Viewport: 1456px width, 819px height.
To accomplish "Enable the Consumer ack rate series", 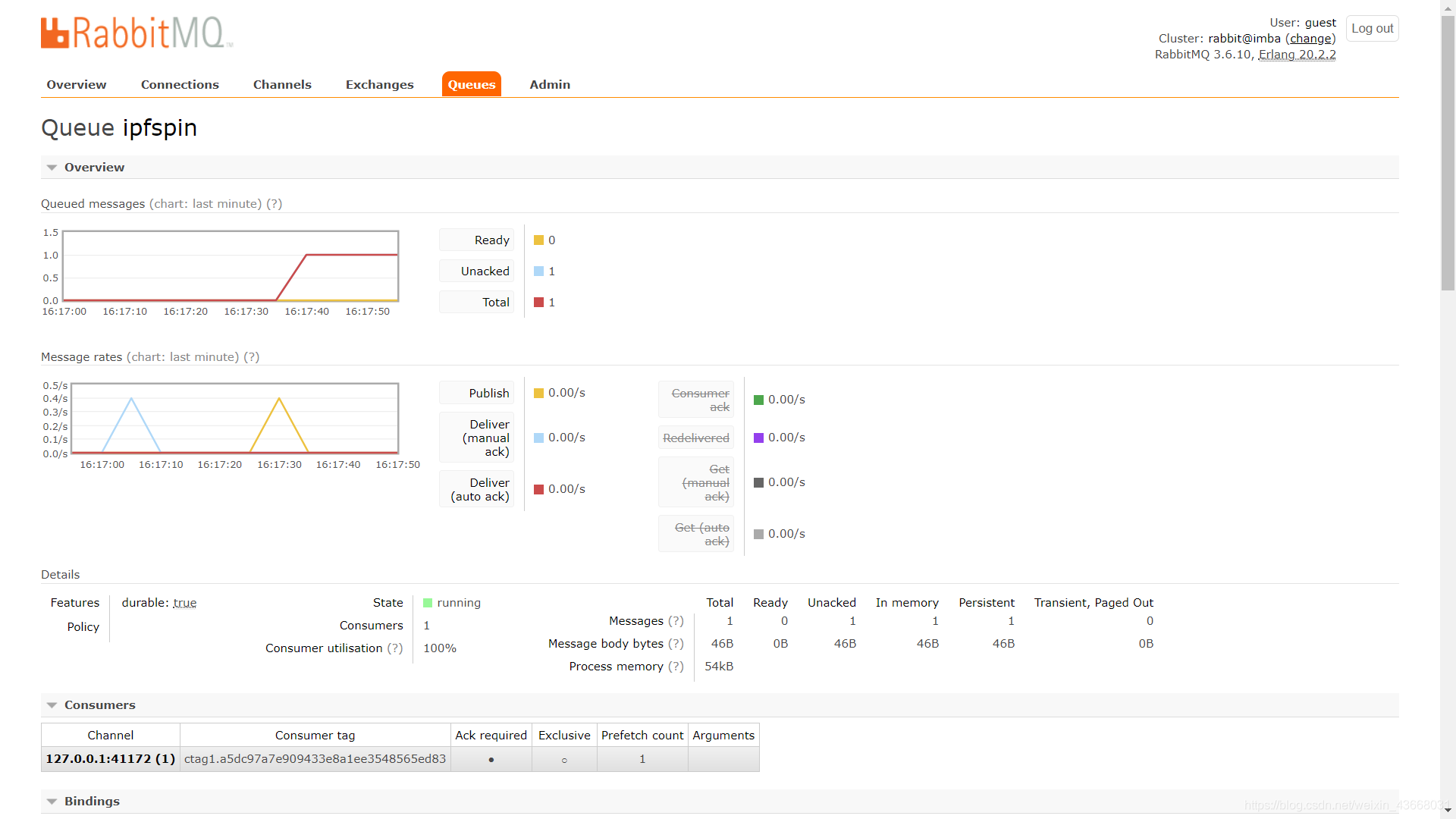I will tap(696, 400).
